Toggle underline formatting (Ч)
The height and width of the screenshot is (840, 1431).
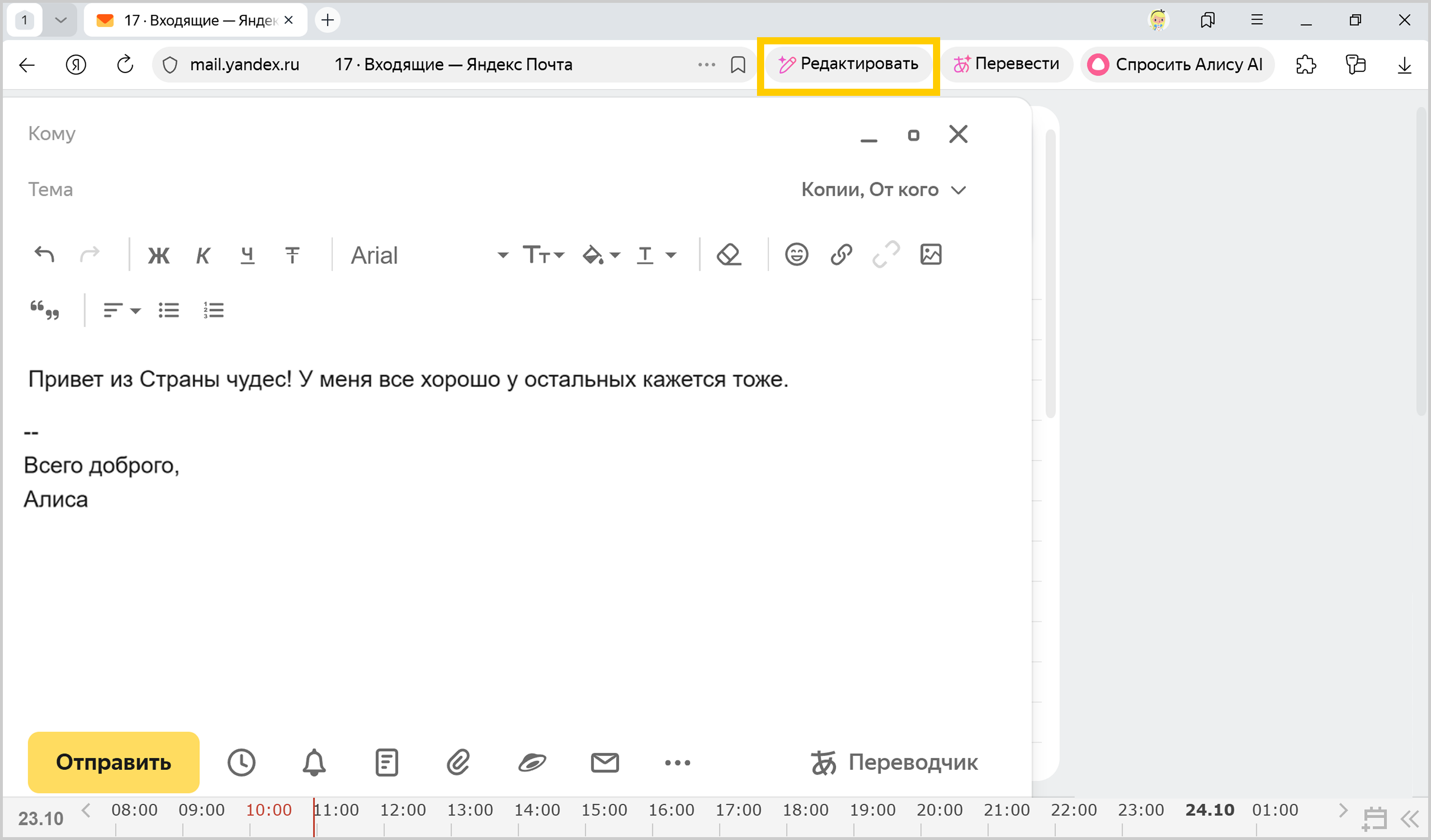coord(248,256)
